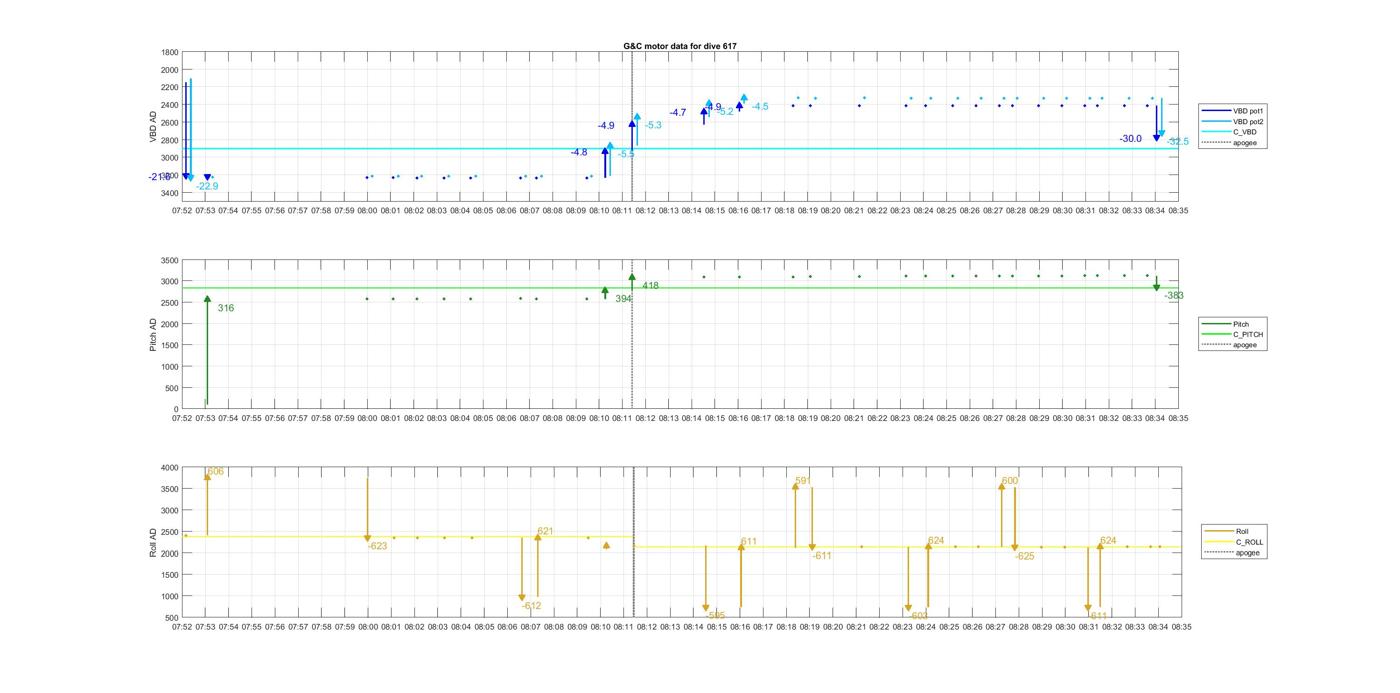Click the '1800' y-axis tick in VBD plot
This screenshot has width=1400, height=693.
[x=169, y=52]
